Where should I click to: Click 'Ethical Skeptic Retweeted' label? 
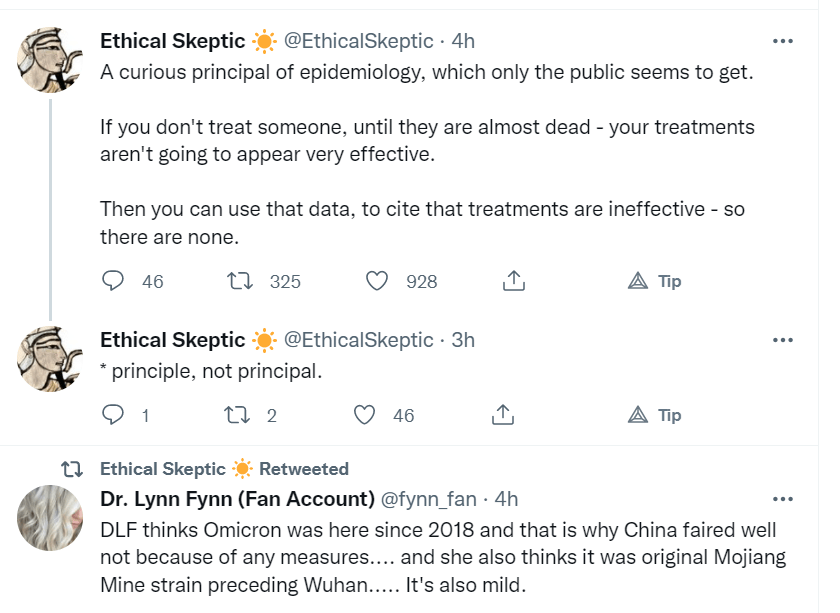224,468
